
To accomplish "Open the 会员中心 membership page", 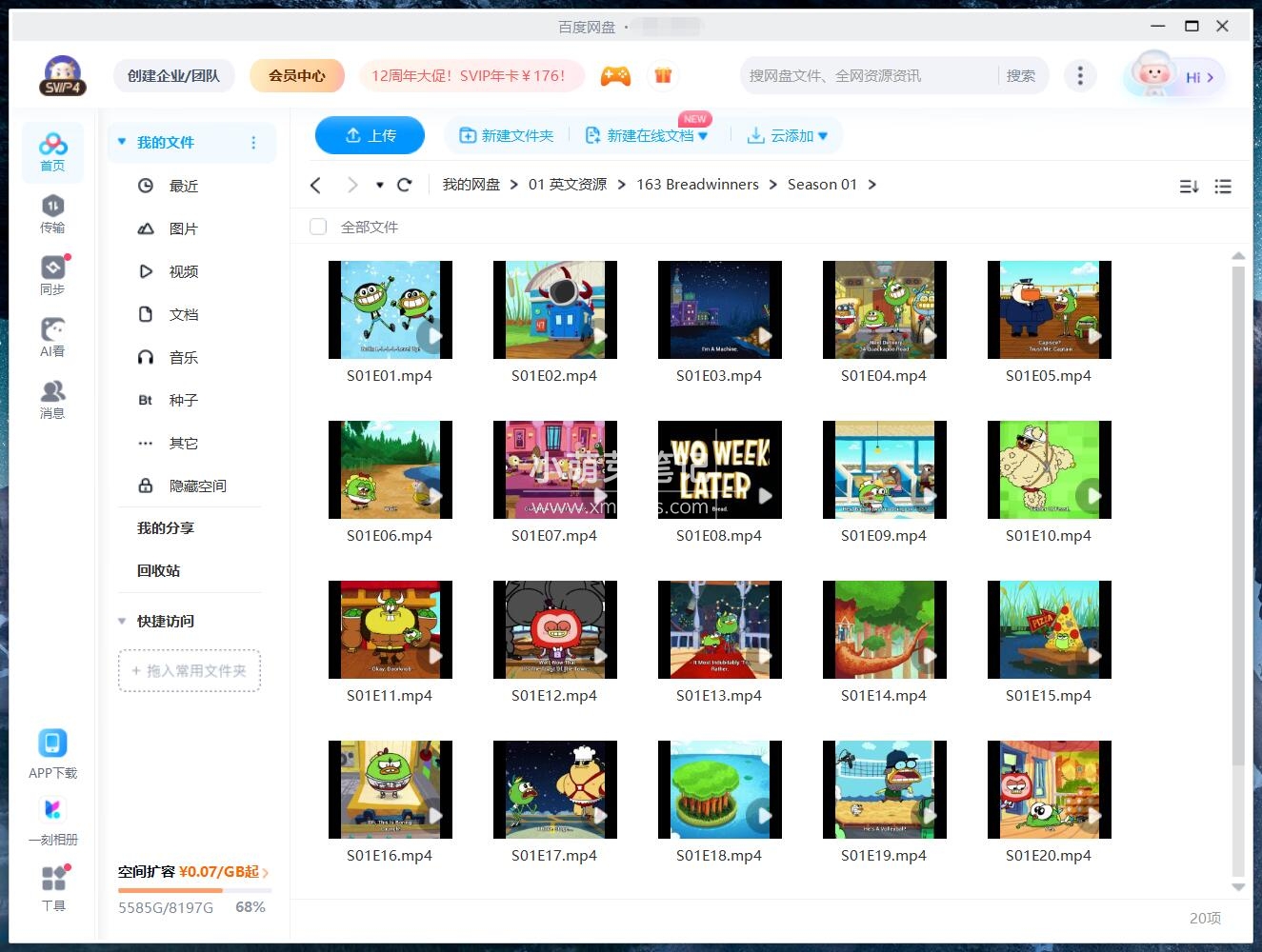I will [296, 75].
